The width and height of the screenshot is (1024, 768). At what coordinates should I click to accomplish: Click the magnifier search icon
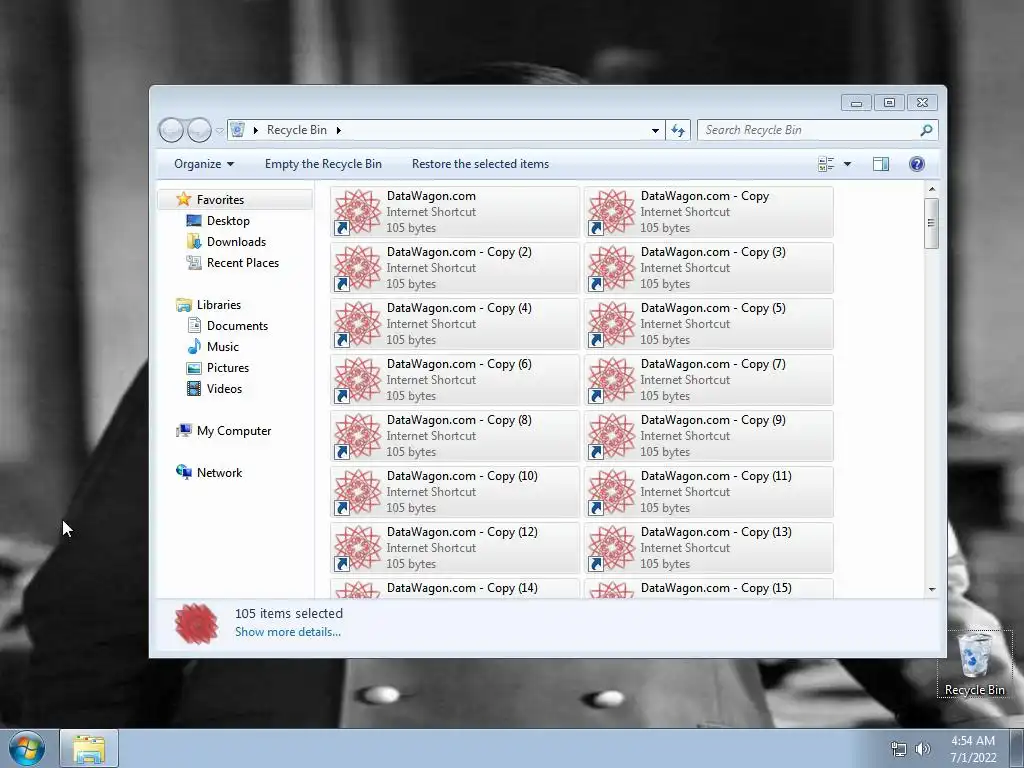pyautogui.click(x=926, y=130)
